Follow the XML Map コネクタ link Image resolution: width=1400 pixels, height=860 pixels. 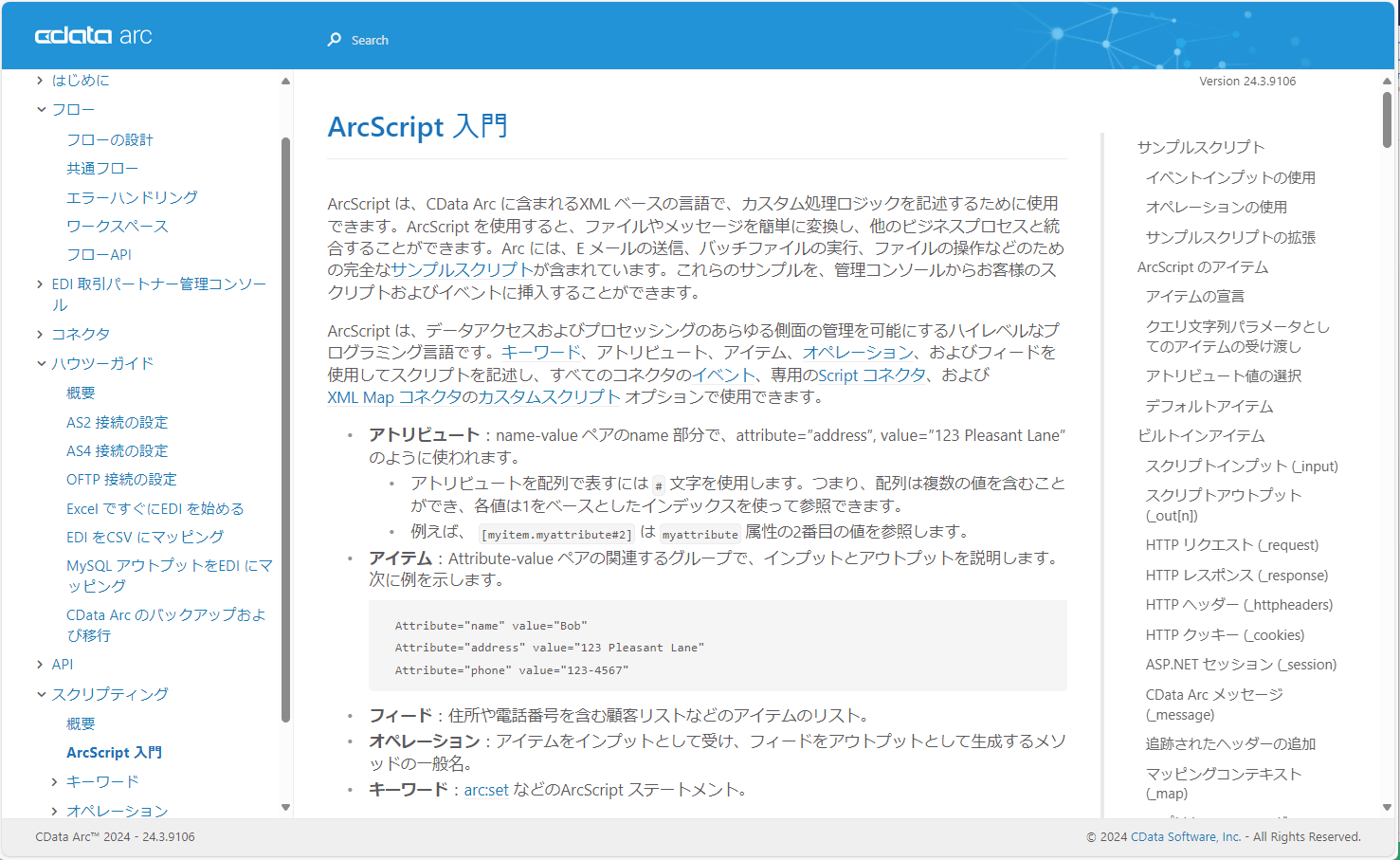coord(394,397)
